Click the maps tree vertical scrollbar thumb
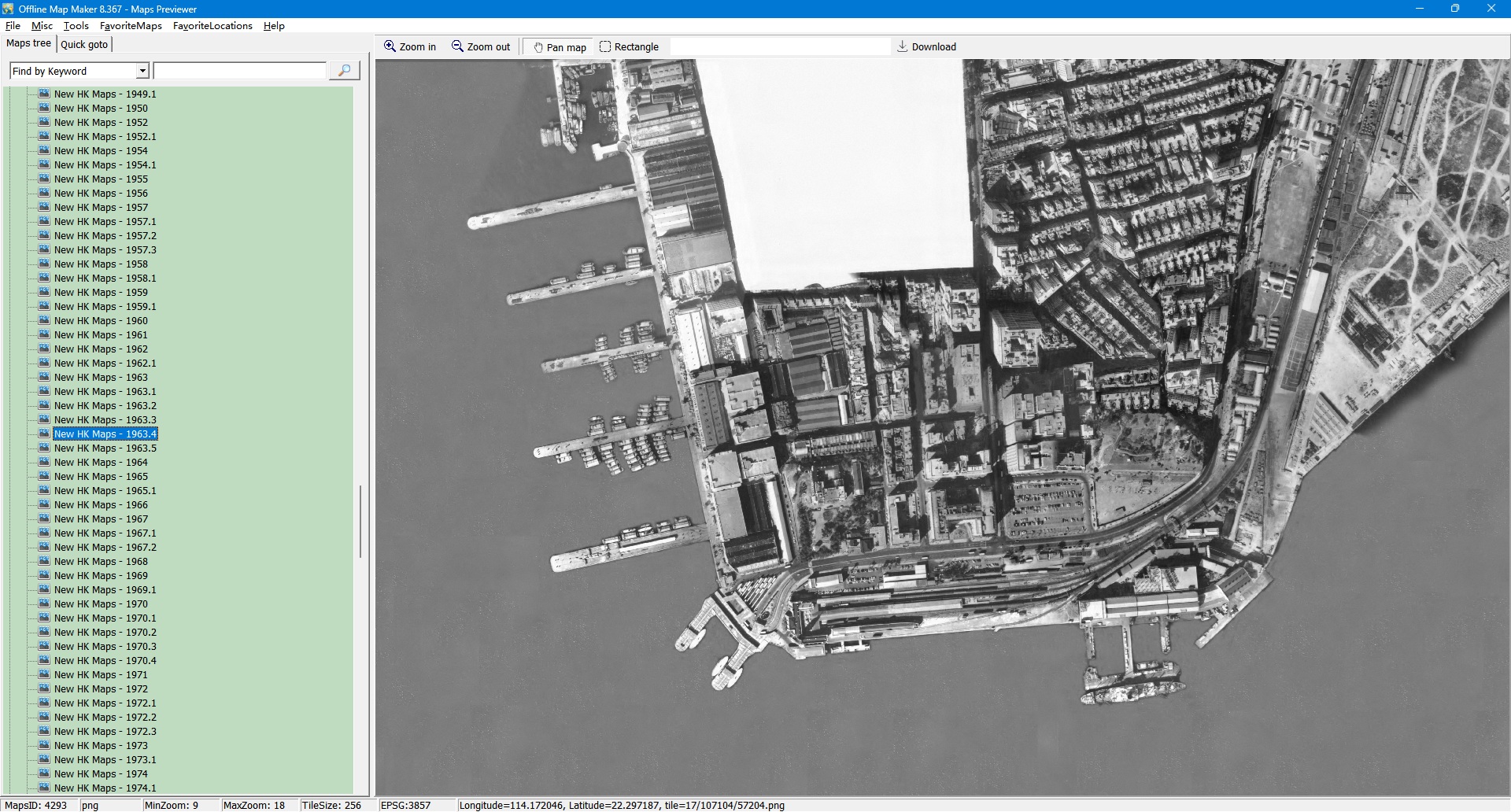This screenshot has width=1511, height=812. pos(360,521)
